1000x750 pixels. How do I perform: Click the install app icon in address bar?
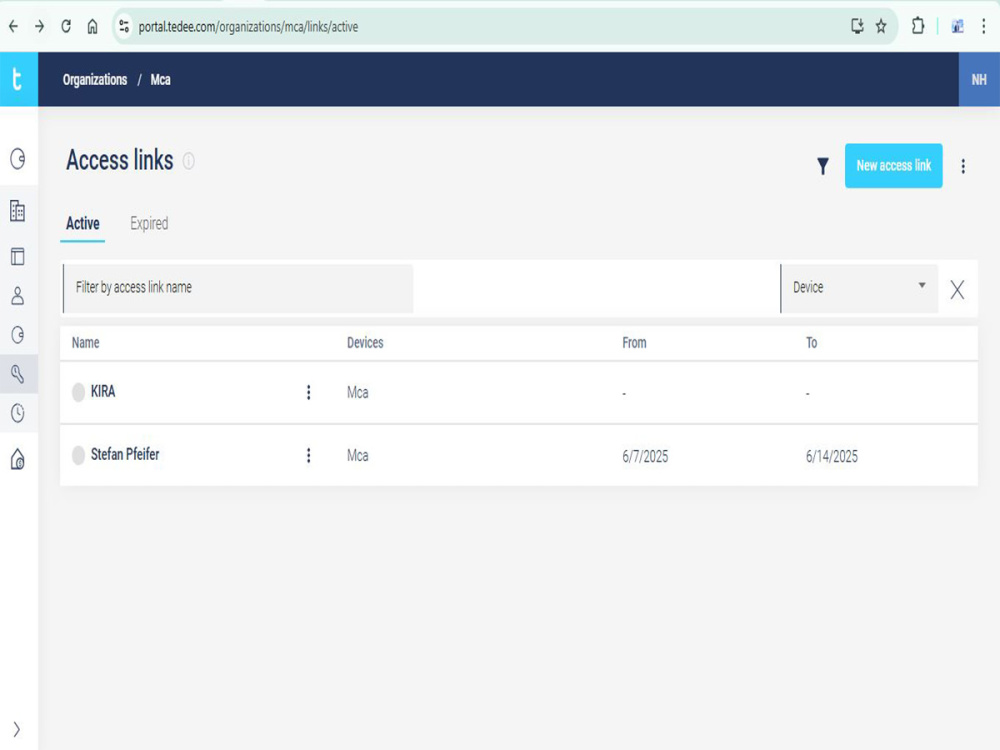(857, 26)
